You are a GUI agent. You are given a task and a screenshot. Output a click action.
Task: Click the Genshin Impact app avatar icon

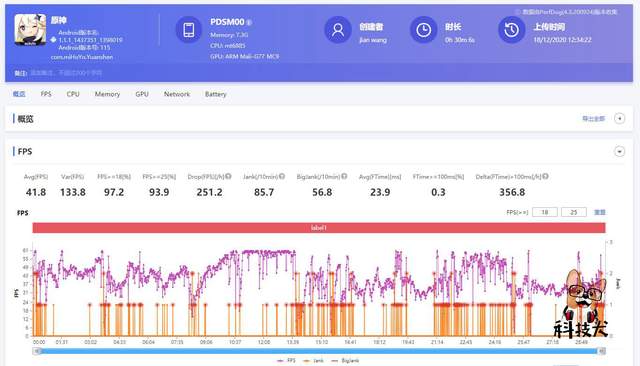[30, 29]
